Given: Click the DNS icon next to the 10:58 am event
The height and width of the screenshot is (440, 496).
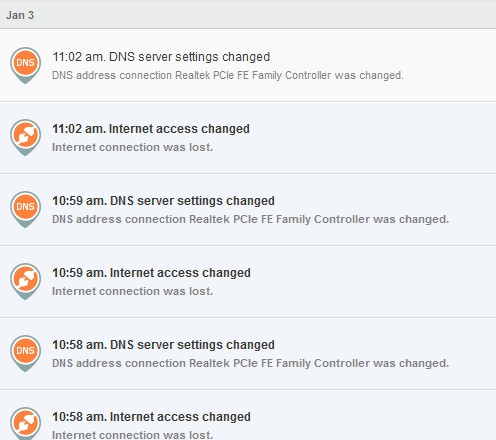Looking at the screenshot, I should click(25, 353).
